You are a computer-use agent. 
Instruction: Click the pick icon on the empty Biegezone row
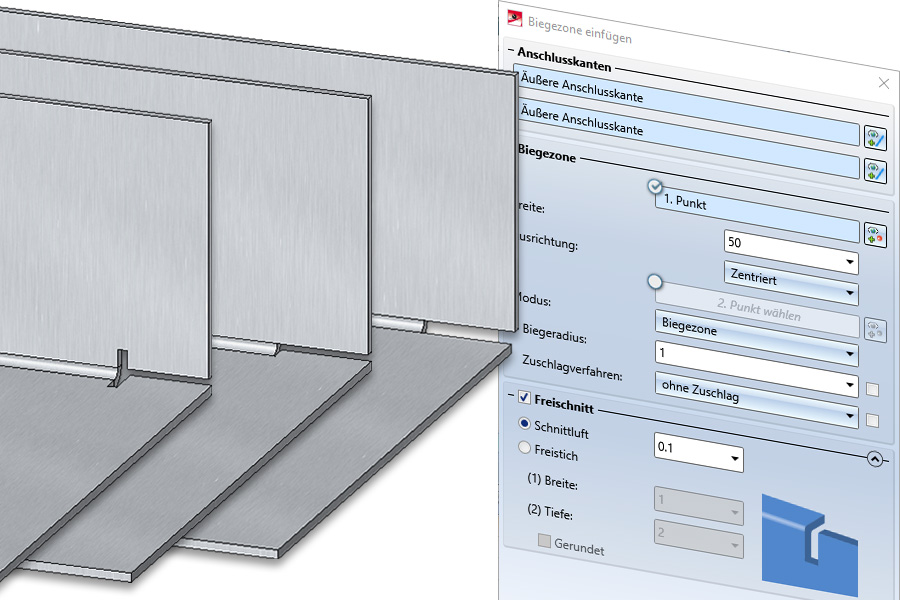pos(875,171)
